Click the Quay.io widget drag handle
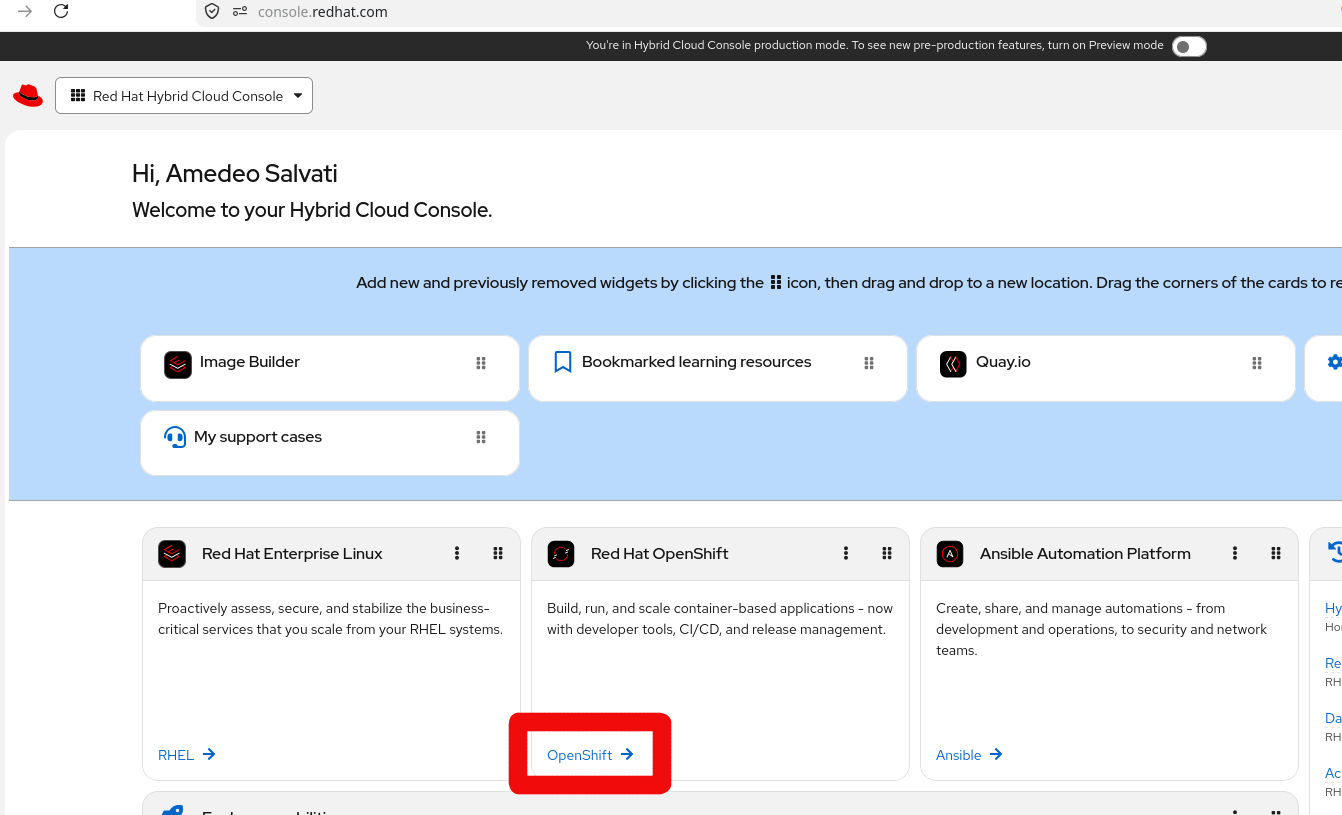1342x815 pixels. point(1257,363)
